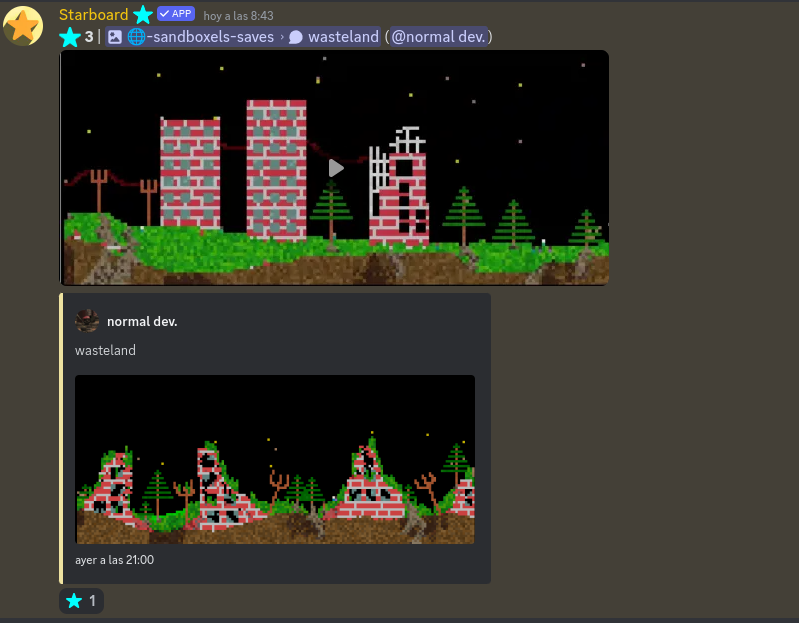Open the Starboard bot avatar
Viewport: 799px width, 623px height.
point(23,26)
